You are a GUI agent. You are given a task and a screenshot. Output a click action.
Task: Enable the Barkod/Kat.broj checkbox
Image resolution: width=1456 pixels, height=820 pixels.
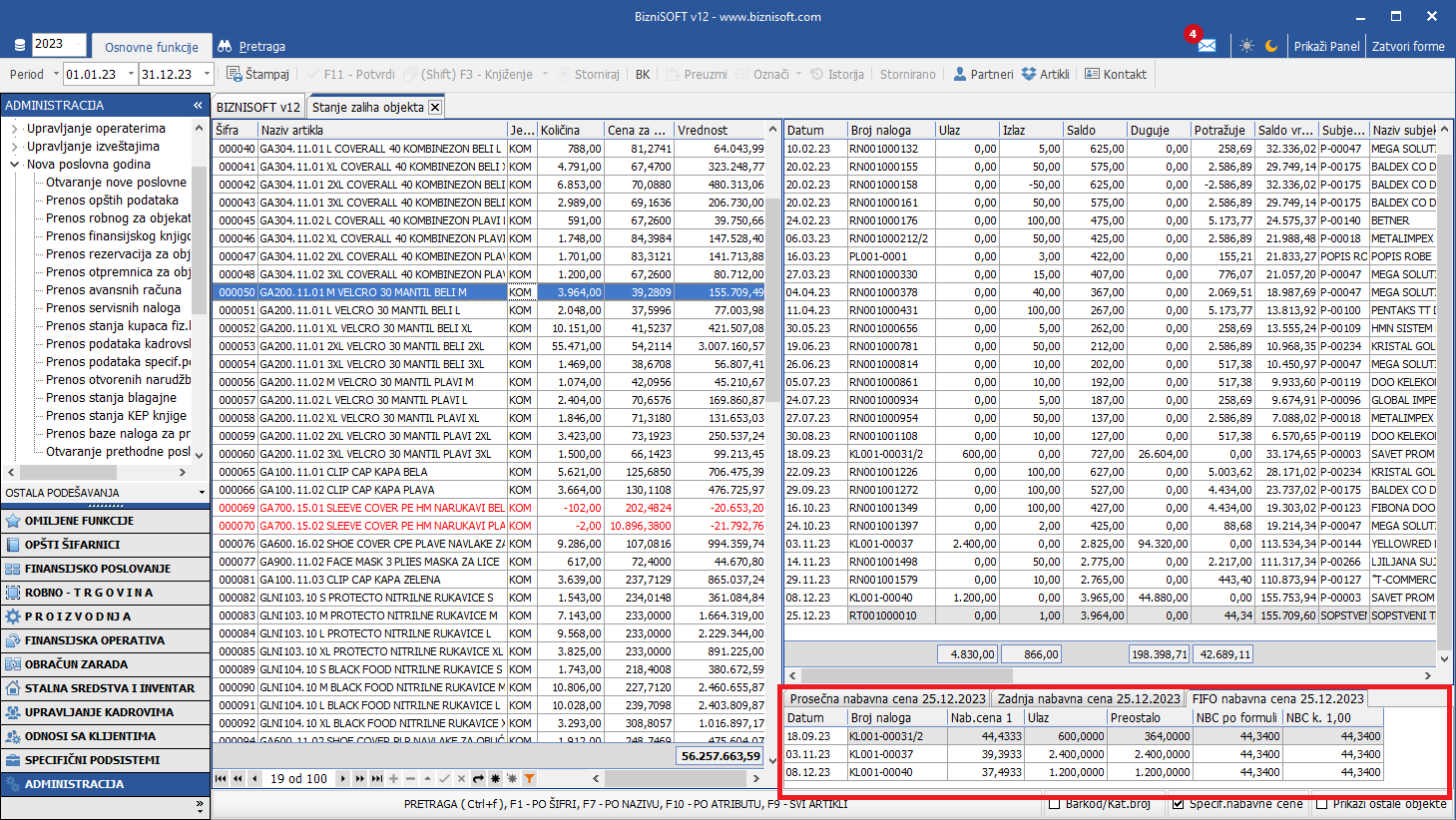[1055, 804]
